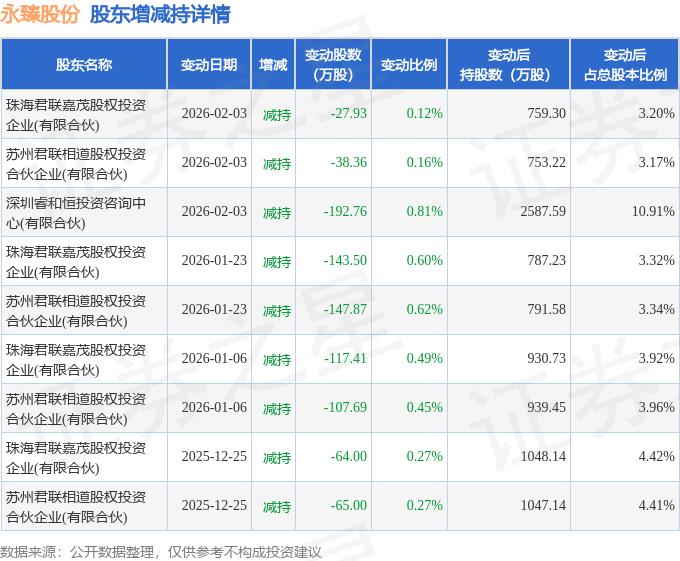Select the 变动比例 column header
Image resolution: width=680 pixels, height=561 pixels.
click(409, 65)
